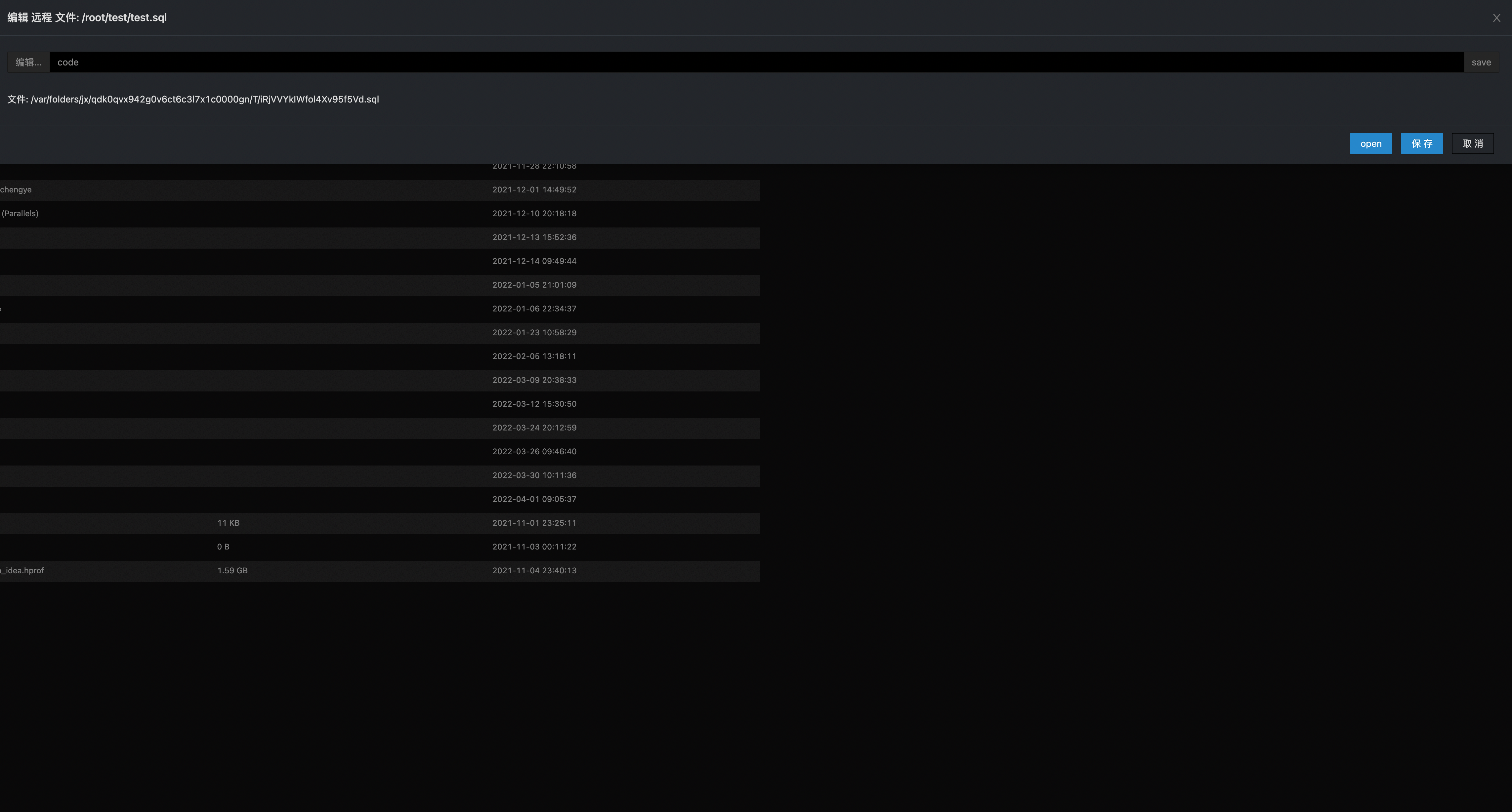
Task: Select the chengye folder row
Action: (17, 190)
